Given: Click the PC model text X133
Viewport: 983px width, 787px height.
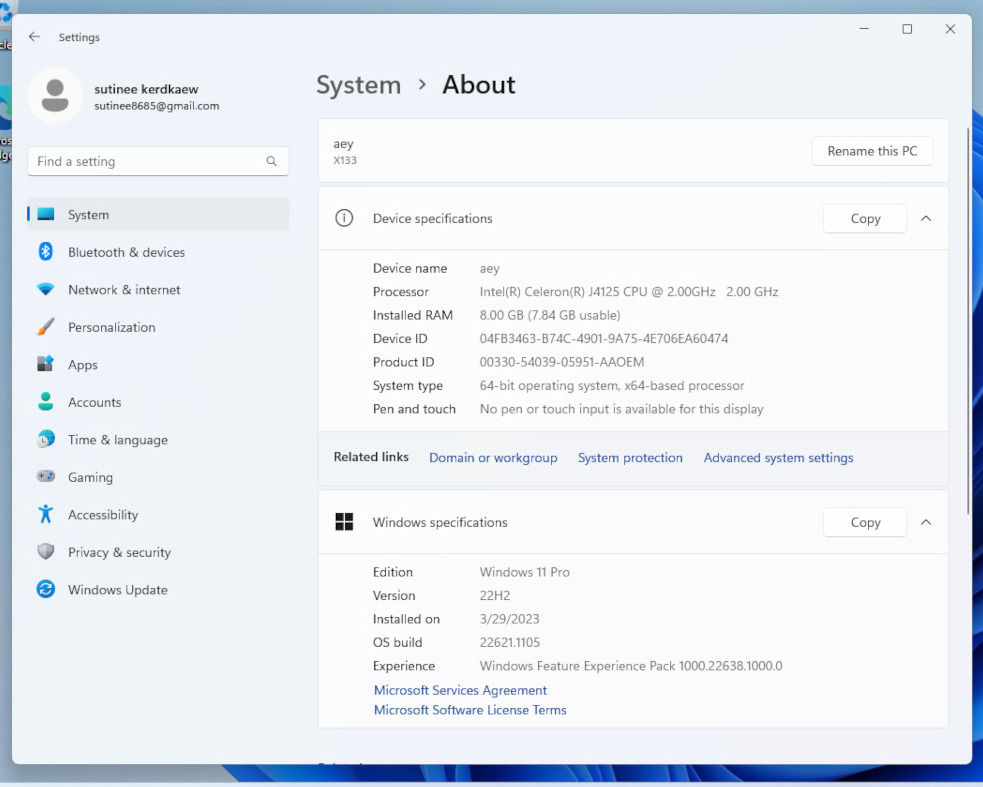Looking at the screenshot, I should pos(345,161).
